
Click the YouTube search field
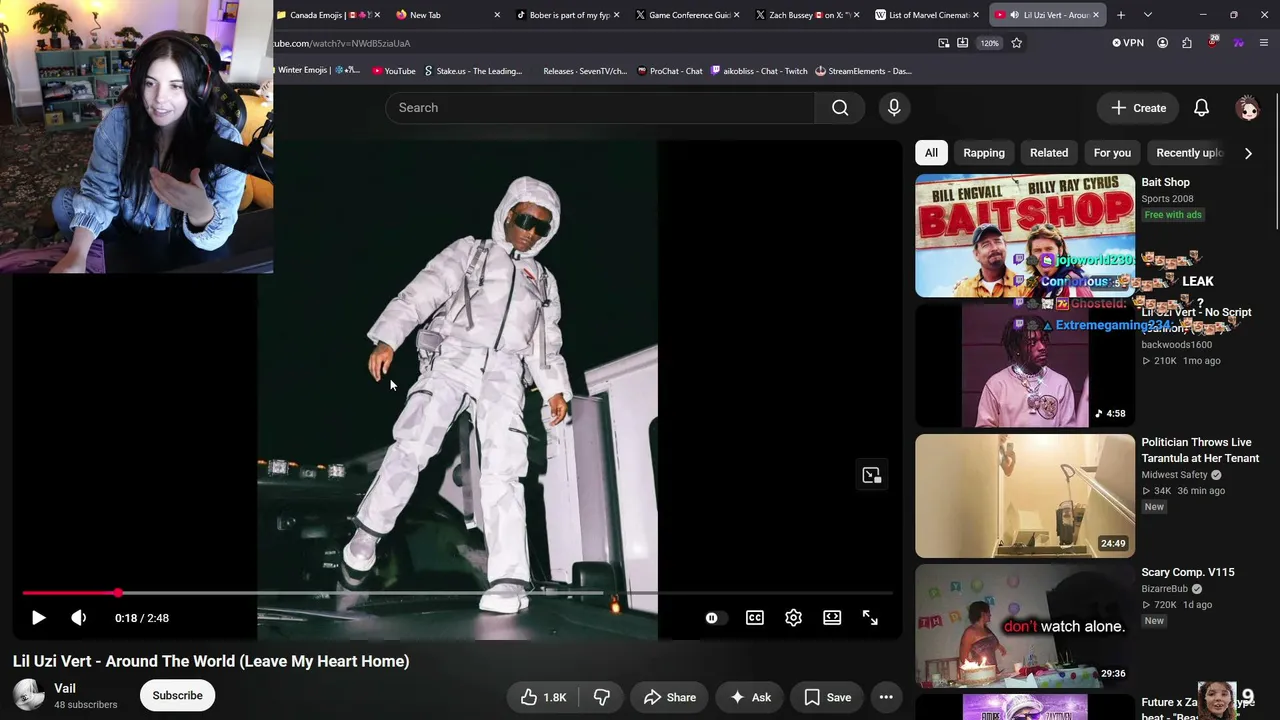pyautogui.click(x=600, y=108)
